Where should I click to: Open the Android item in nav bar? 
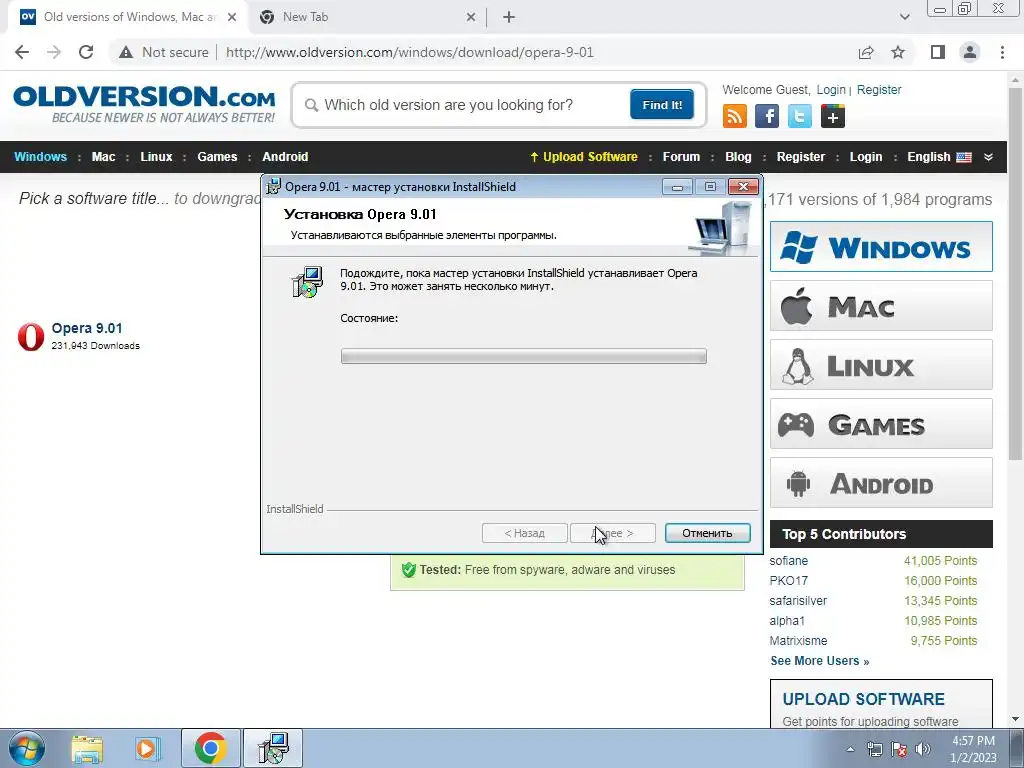point(285,157)
